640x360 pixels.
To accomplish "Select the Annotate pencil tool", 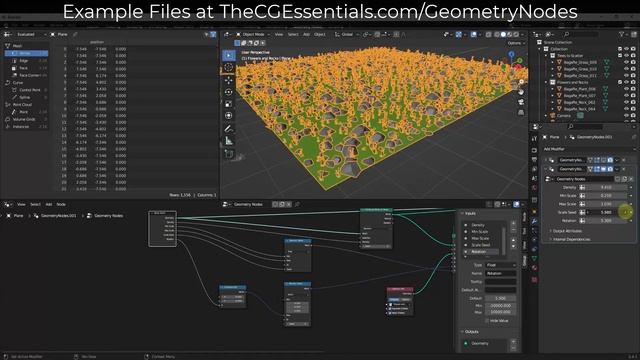I will (229, 129).
